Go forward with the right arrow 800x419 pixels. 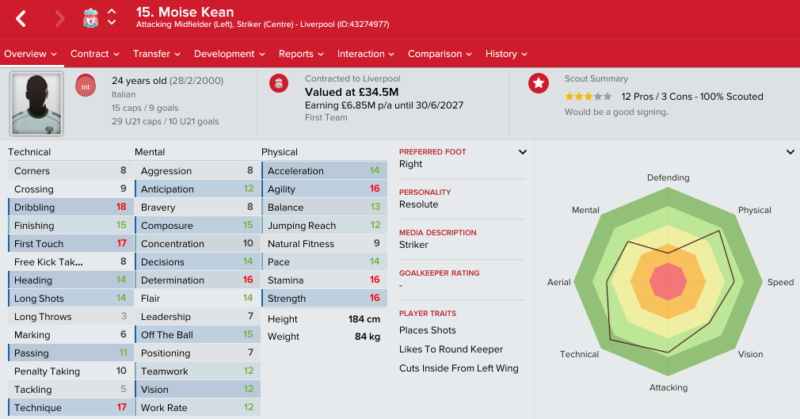(x=60, y=19)
